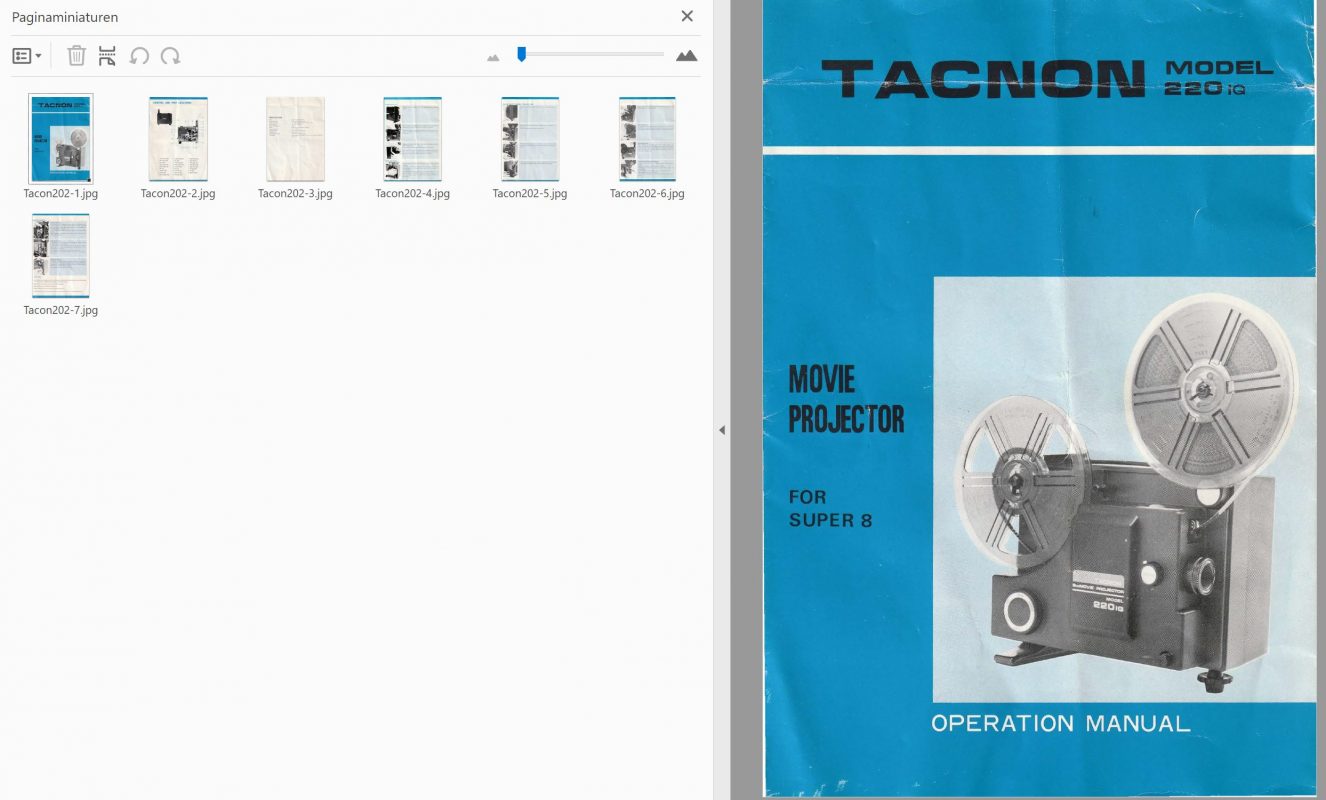Click the enlarge thumbnail size icon

tap(686, 56)
